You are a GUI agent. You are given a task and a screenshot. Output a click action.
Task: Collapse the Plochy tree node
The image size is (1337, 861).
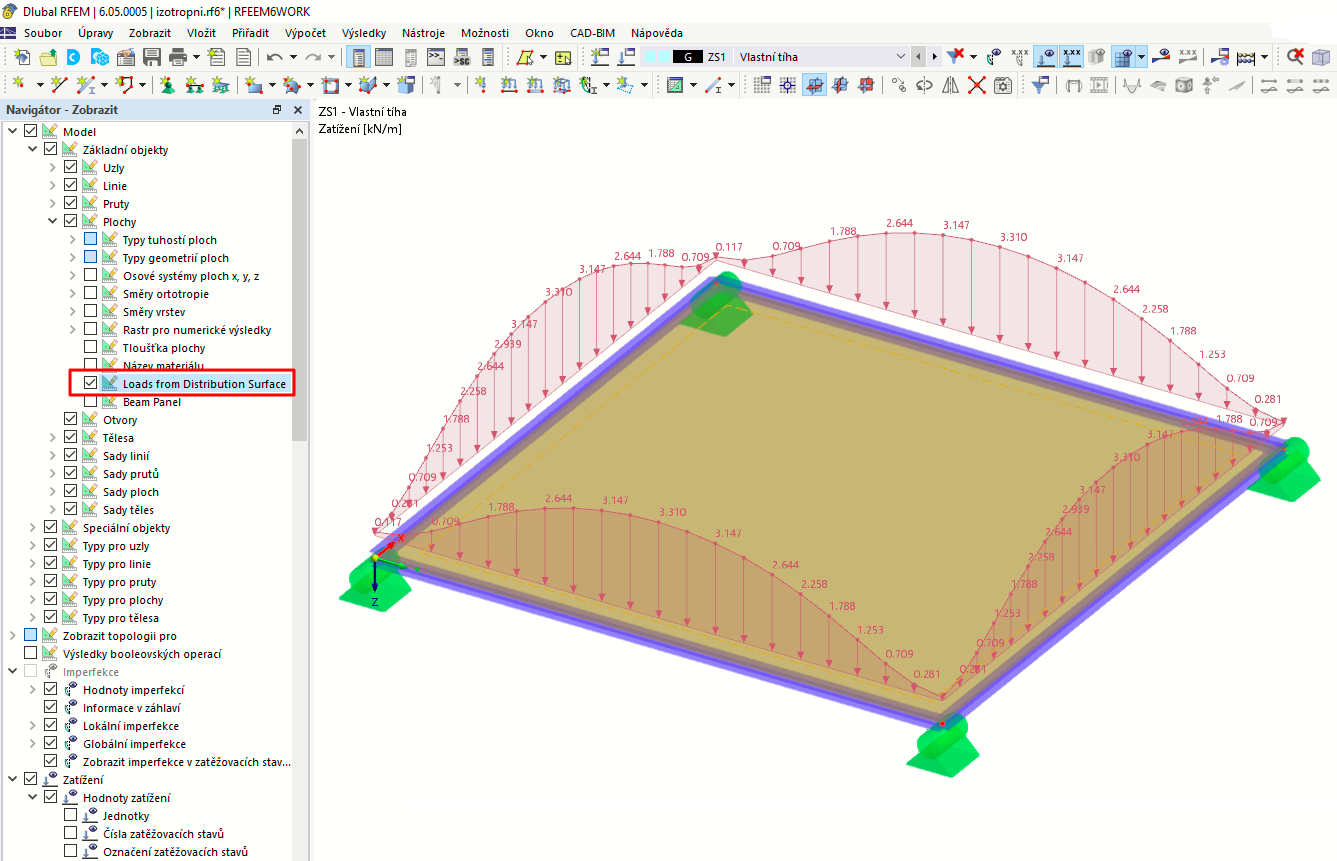[x=53, y=221]
